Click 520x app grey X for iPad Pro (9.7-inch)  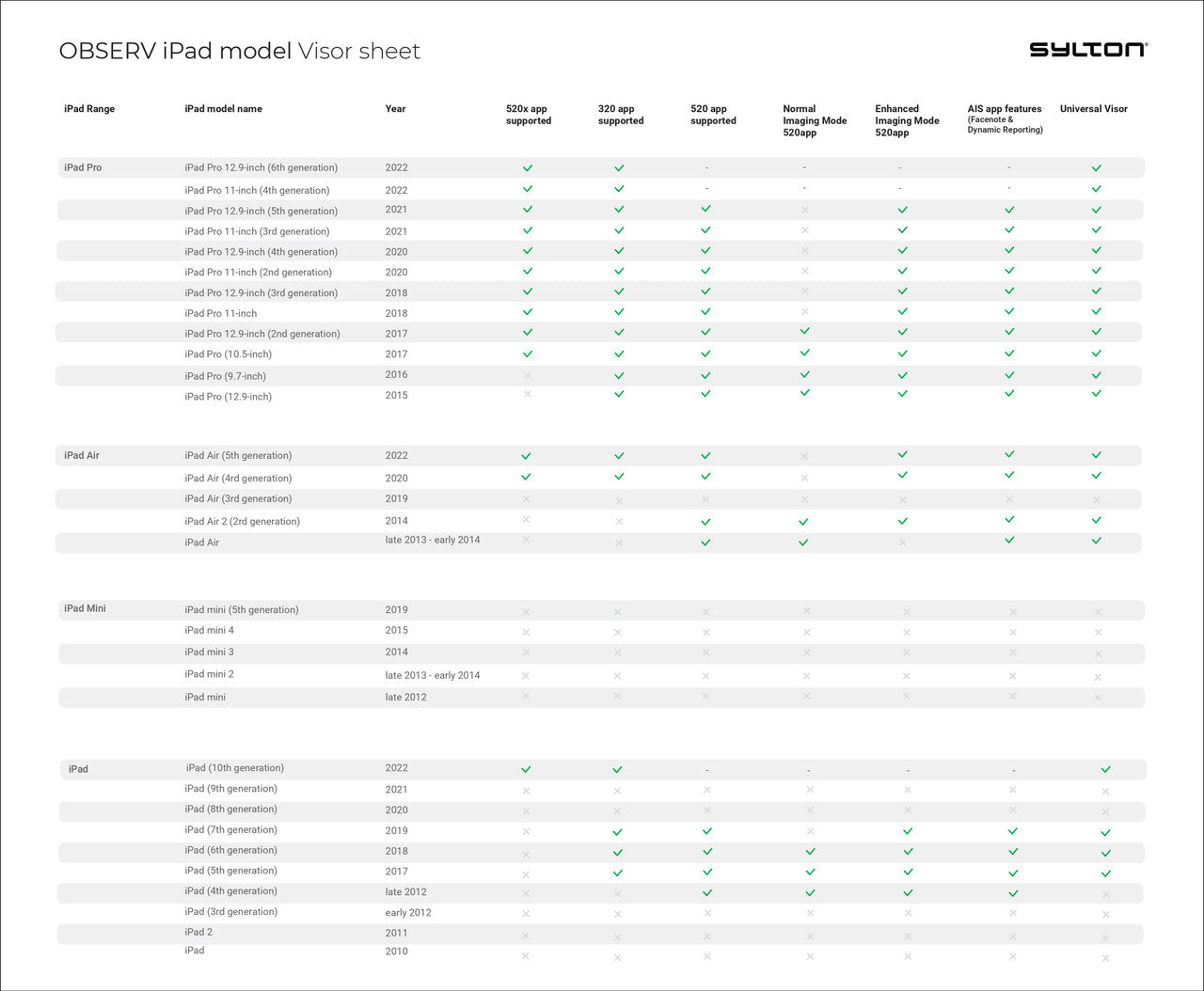[528, 376]
